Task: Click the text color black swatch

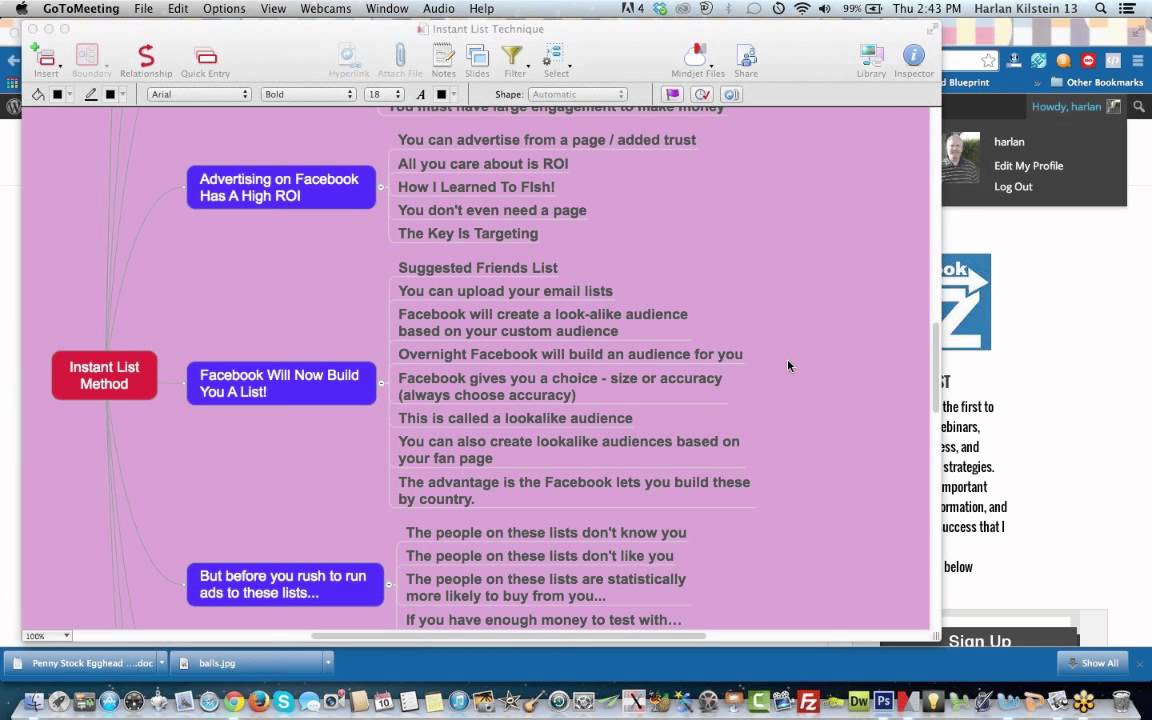Action: 442,94
